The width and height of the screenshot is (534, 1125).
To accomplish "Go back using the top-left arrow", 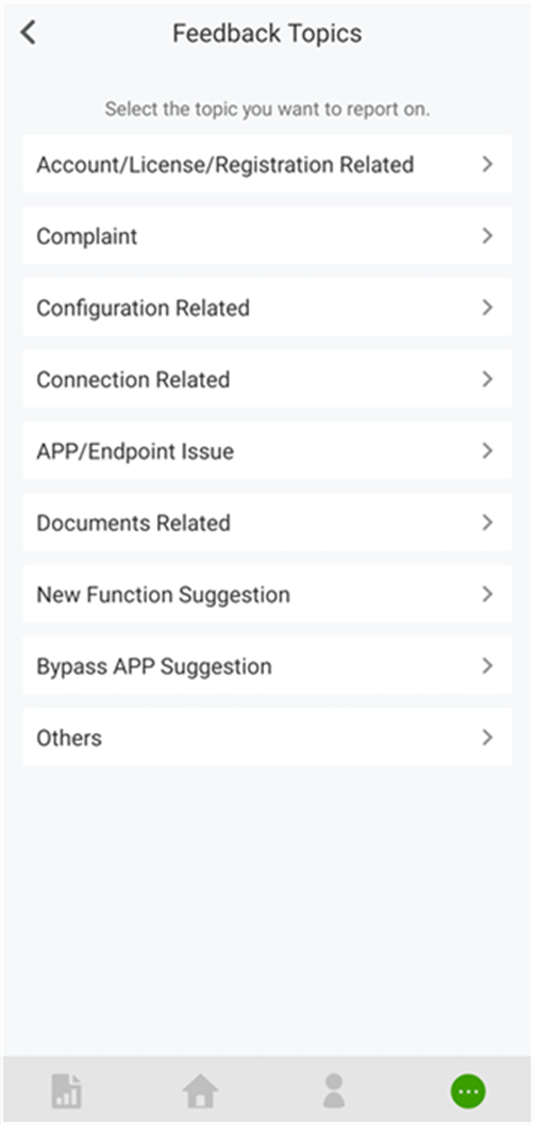I will (28, 33).
